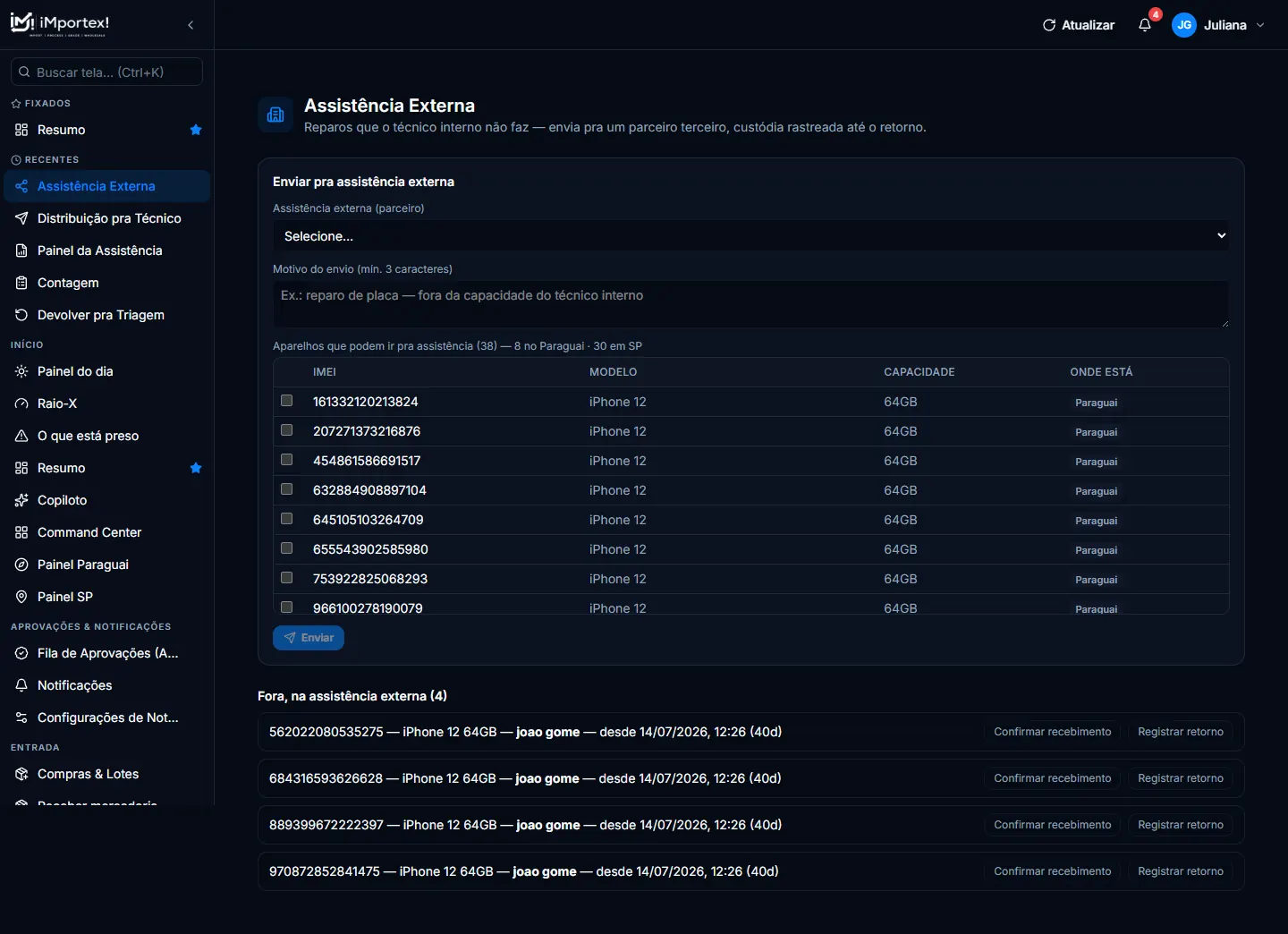This screenshot has height=934, width=1288.
Task: Focus the Motivo do envio text area
Action: [x=750, y=304]
